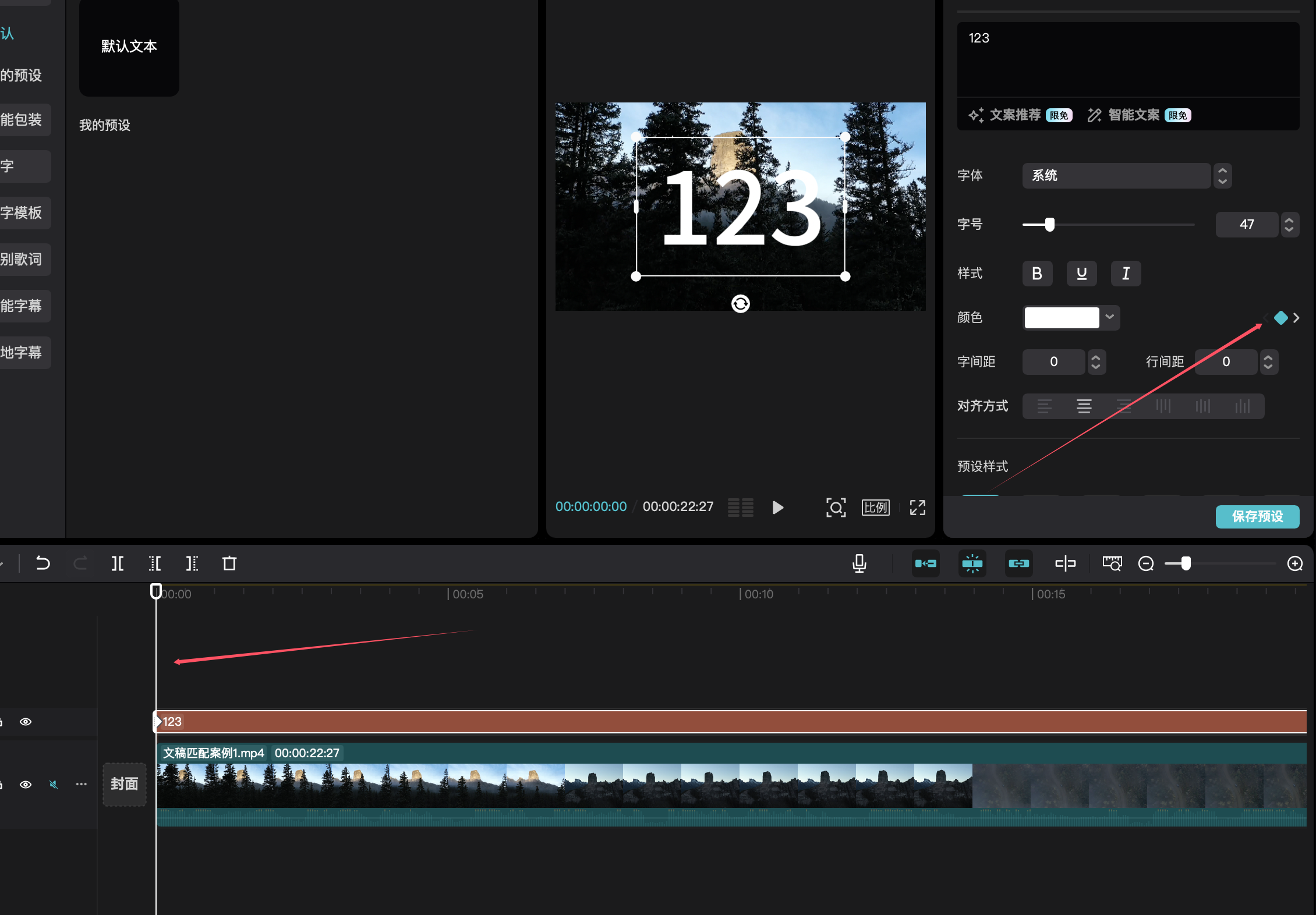Zoom out the timeline with minus icon
This screenshot has width=1316, height=915.
[x=1146, y=563]
